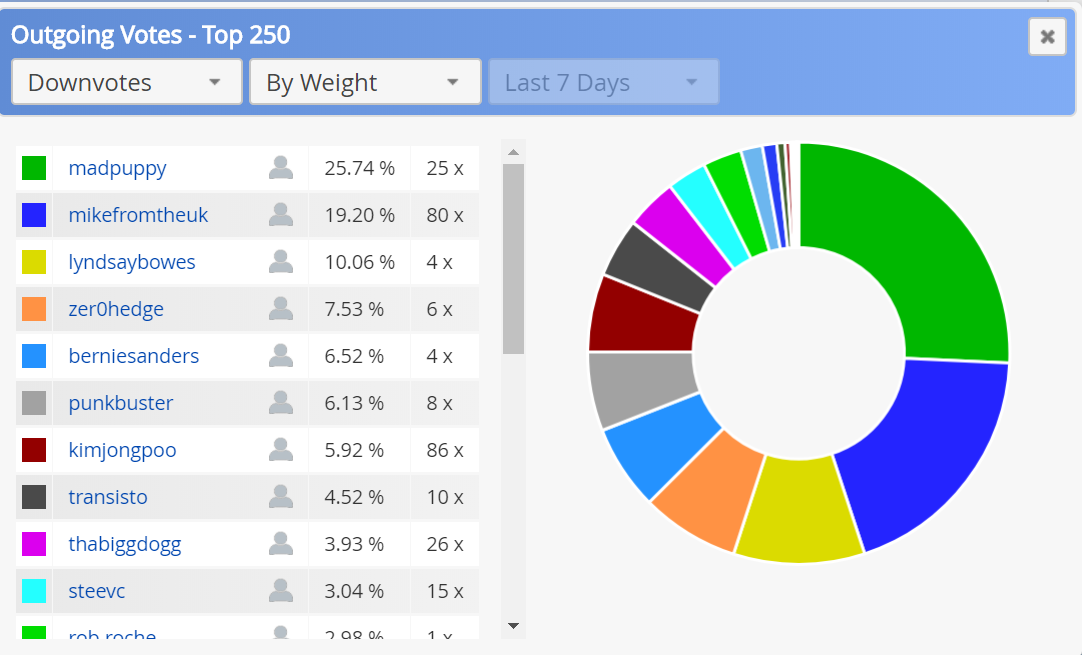The width and height of the screenshot is (1082, 655).
Task: Click the scroll up arrow of the list
Action: [x=513, y=152]
